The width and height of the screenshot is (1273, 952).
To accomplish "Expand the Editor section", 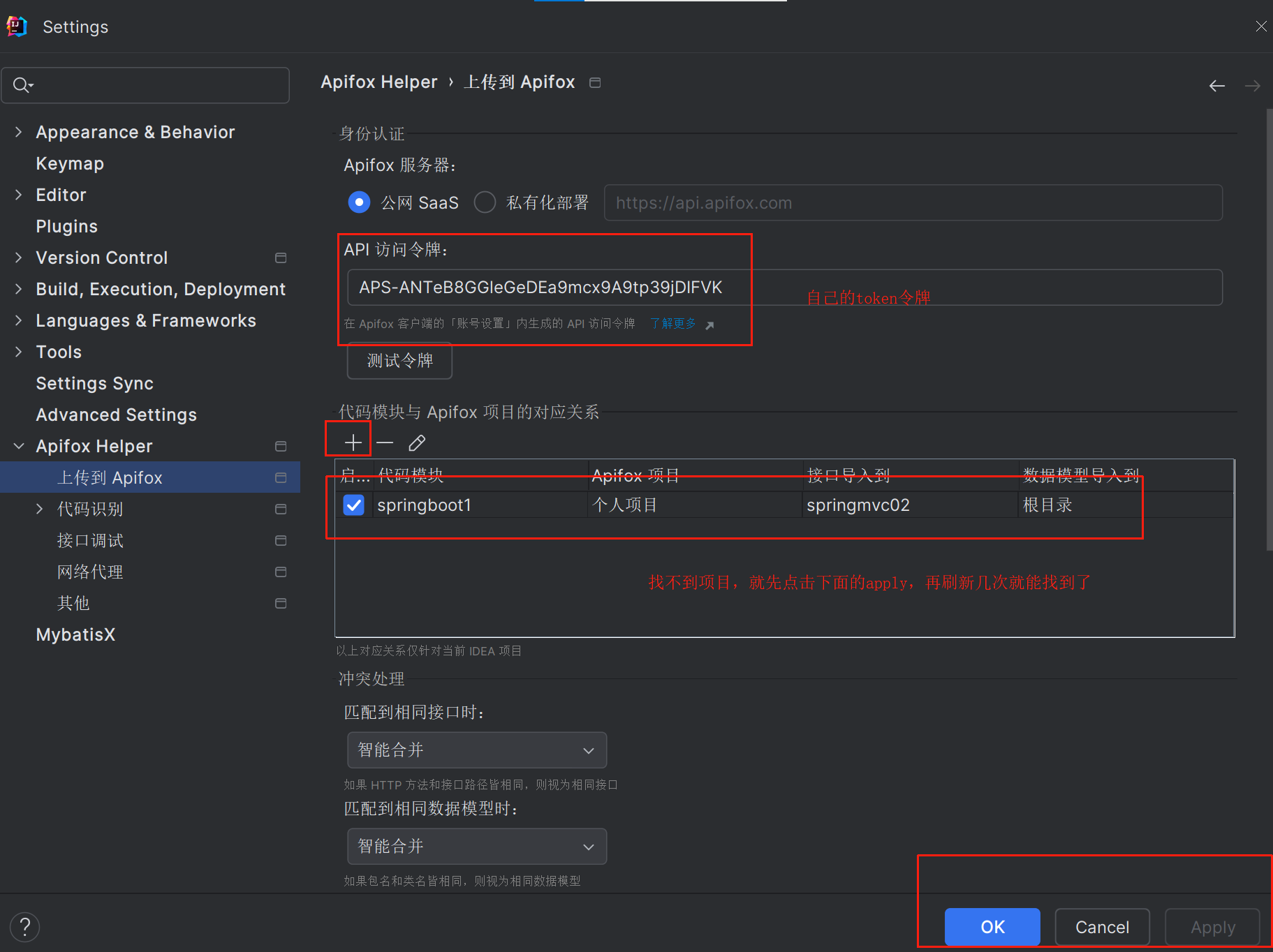I will coord(19,195).
